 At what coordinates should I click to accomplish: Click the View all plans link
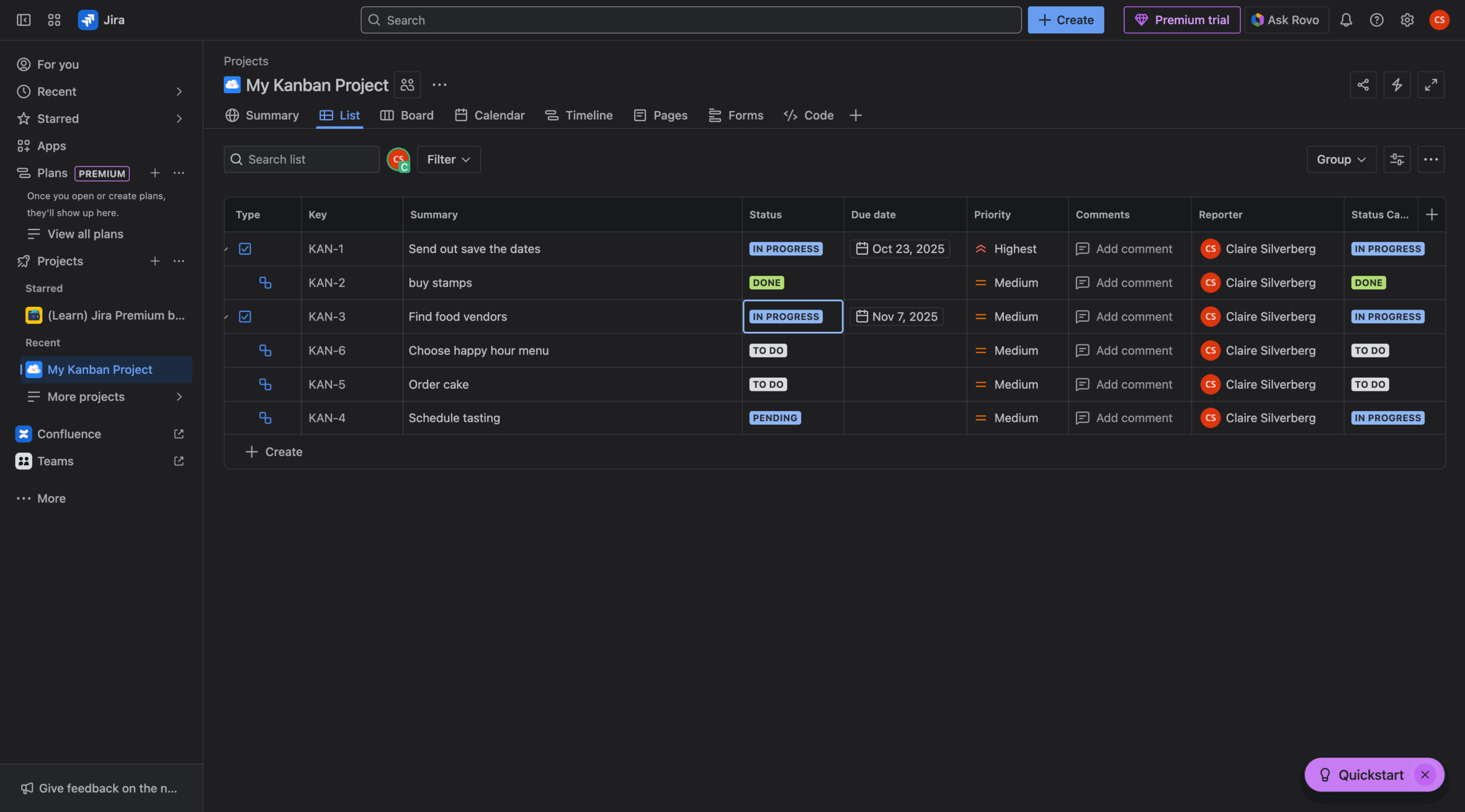85,233
